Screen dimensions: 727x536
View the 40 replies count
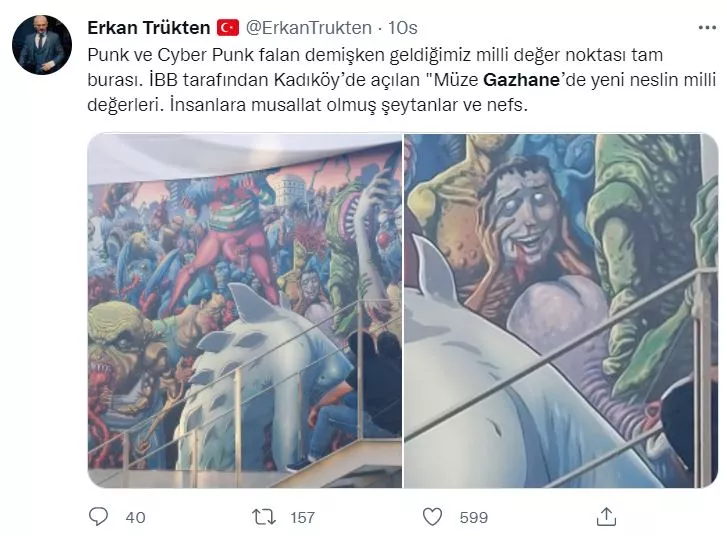135,517
